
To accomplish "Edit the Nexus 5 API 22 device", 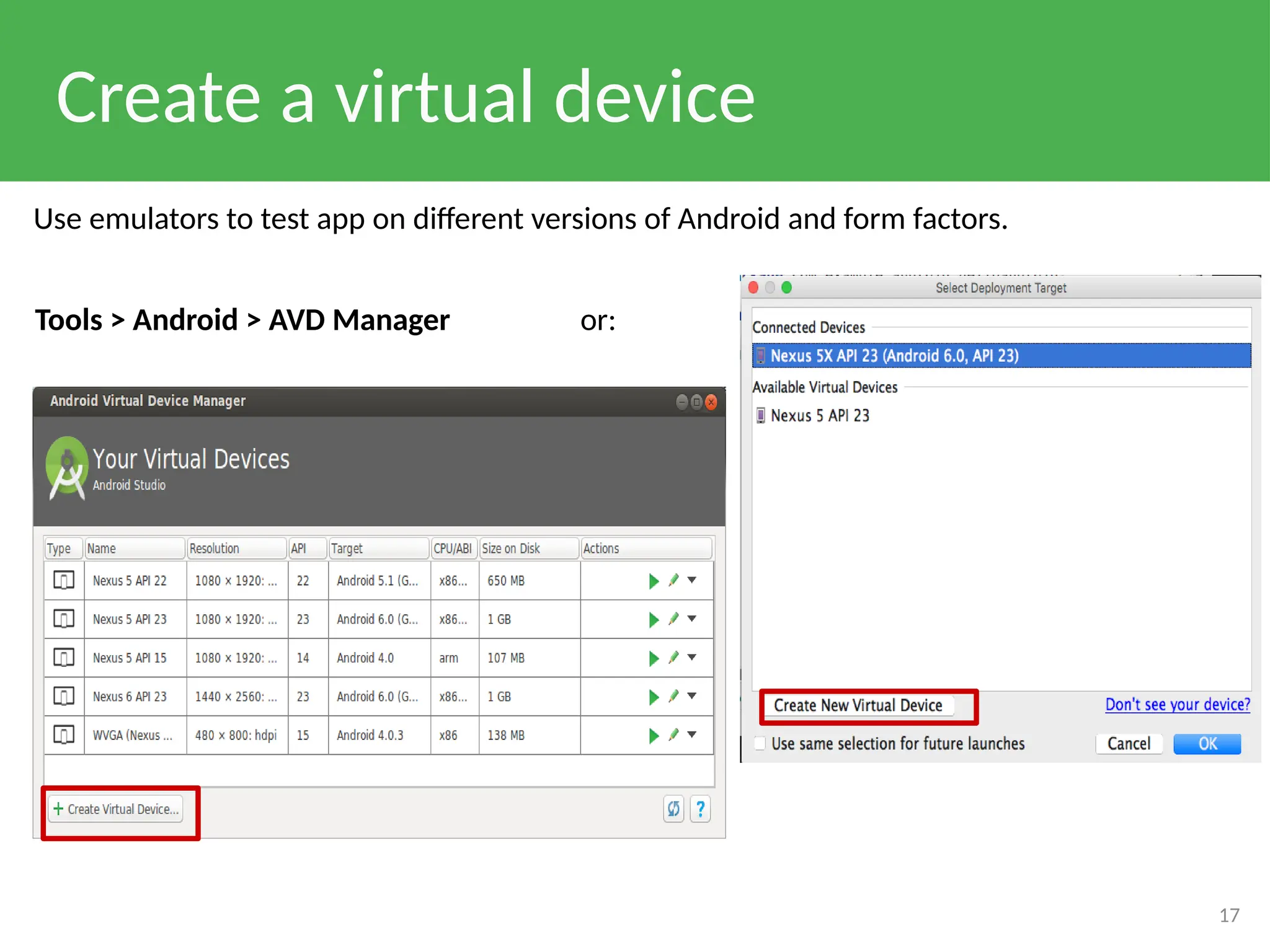I will 674,580.
